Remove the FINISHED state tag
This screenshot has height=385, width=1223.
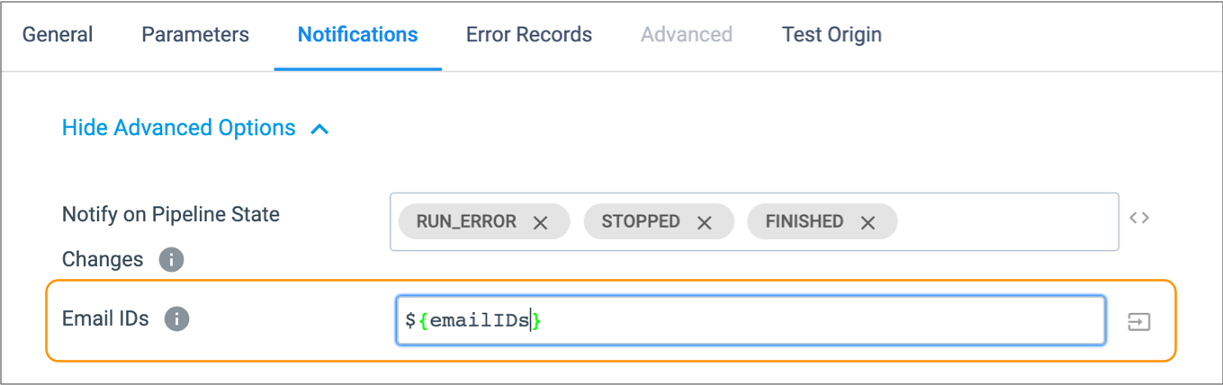click(868, 222)
